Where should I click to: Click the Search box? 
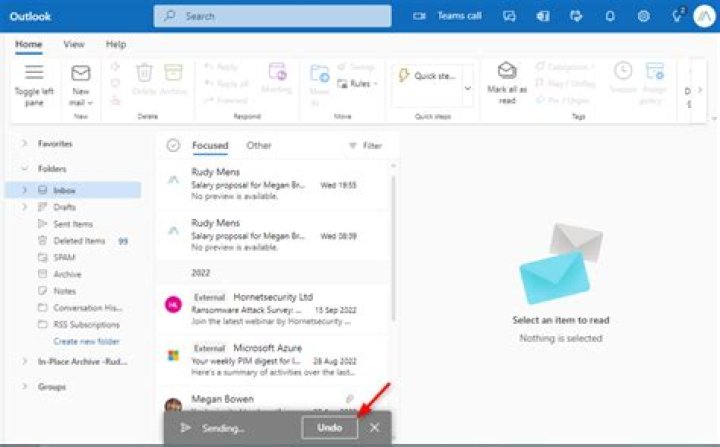point(272,16)
